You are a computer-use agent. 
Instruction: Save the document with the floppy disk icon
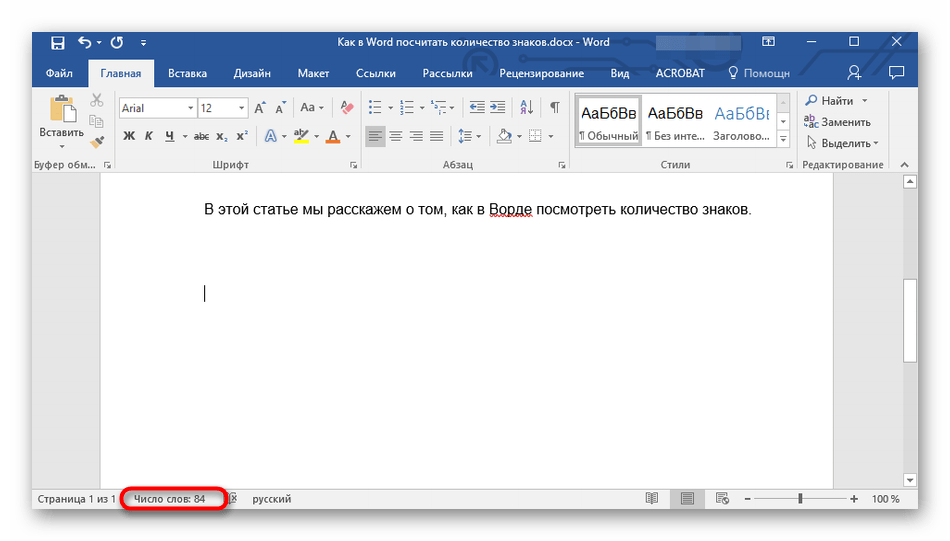[58, 42]
